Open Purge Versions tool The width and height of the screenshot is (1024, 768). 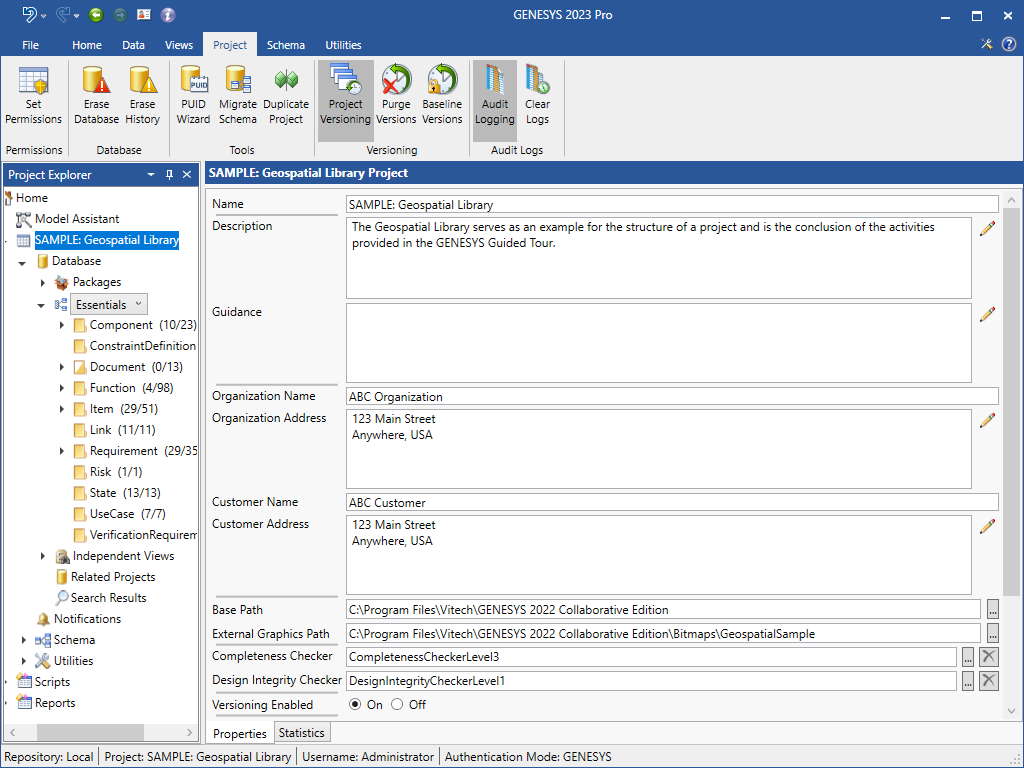tap(396, 97)
